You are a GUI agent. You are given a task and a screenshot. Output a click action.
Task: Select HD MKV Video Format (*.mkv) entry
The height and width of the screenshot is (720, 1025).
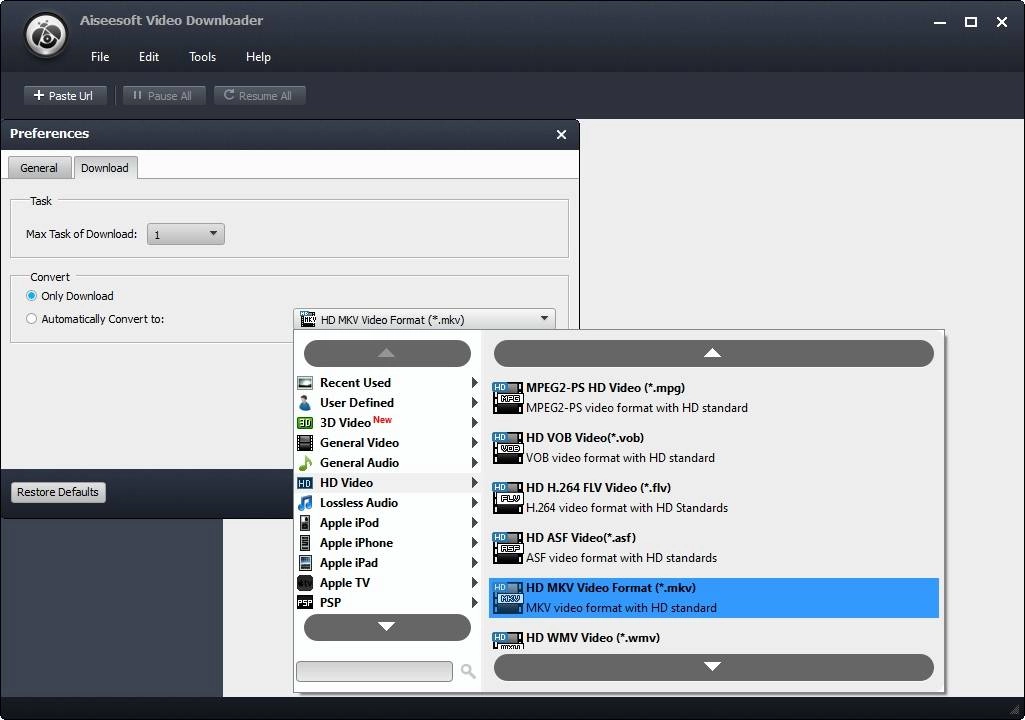tap(714, 598)
